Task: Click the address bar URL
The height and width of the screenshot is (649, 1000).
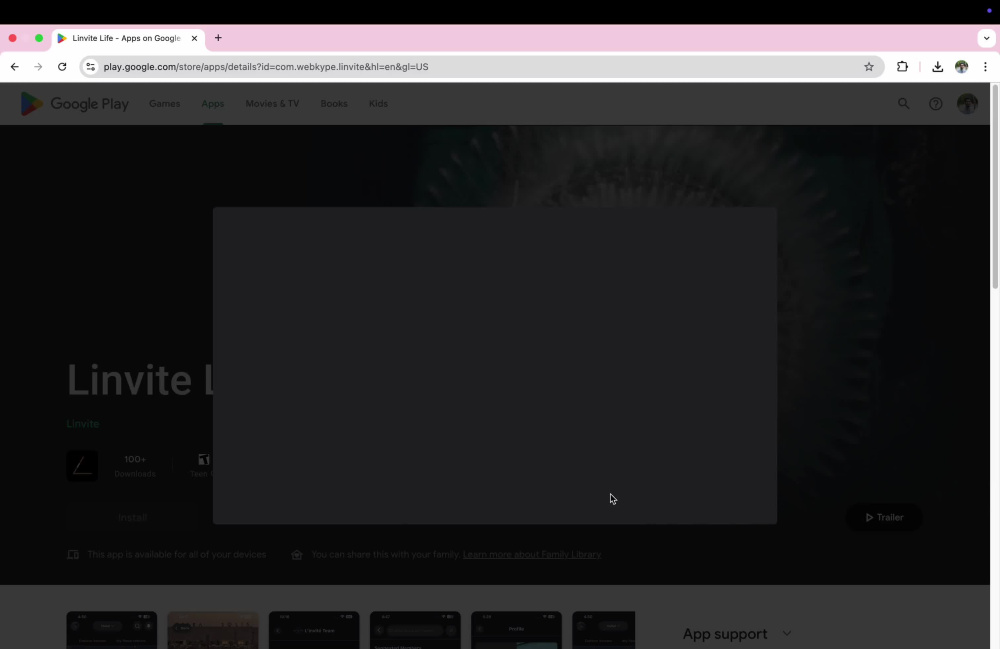Action: pyautogui.click(x=266, y=66)
